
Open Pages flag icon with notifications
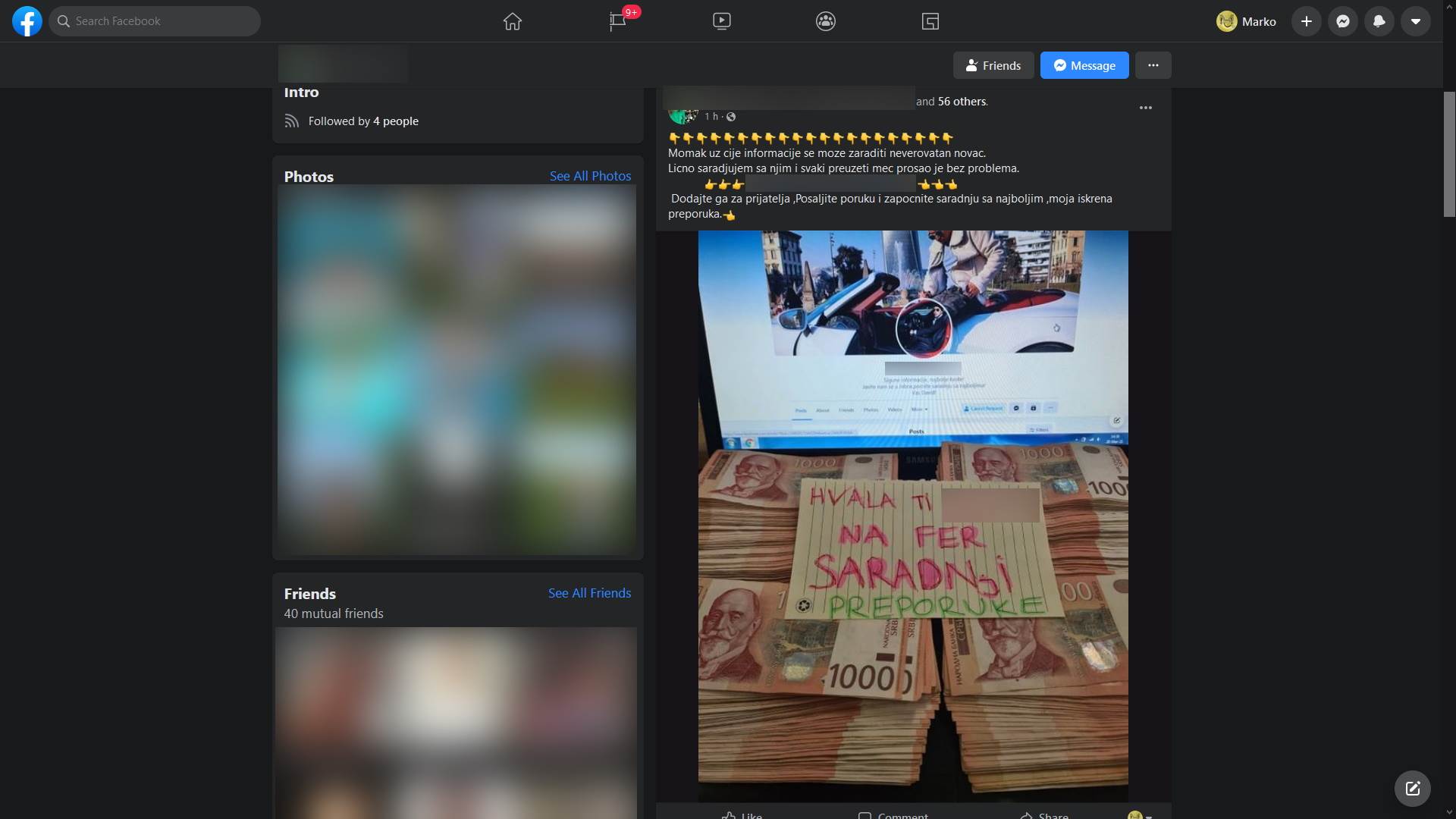tap(618, 21)
